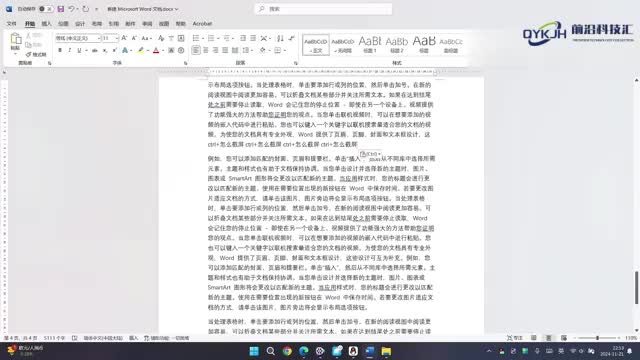Toggle Show/Hide paragraph marks
This screenshot has width=640, height=360.
291,38
